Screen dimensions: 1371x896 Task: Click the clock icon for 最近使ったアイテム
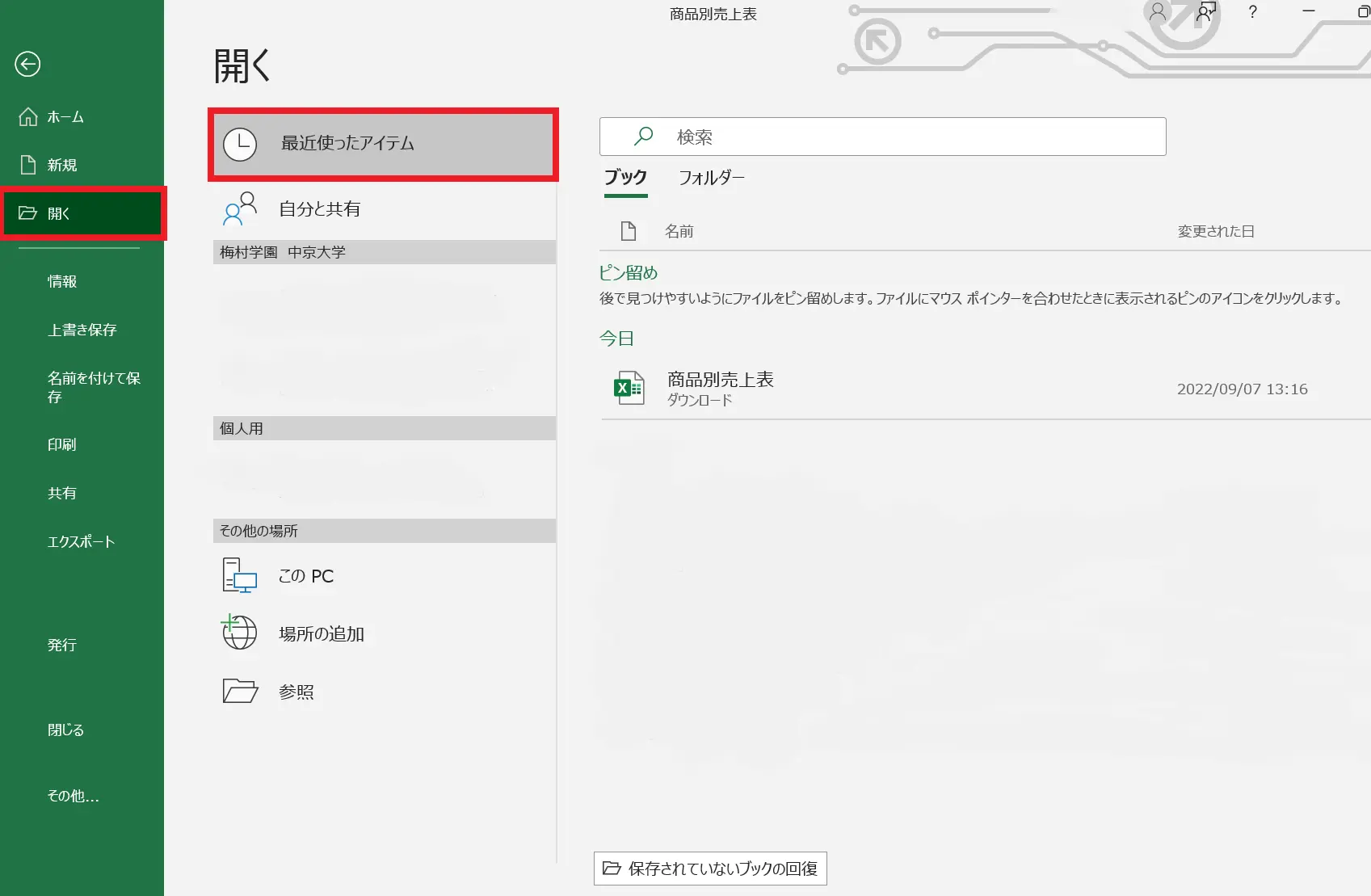click(240, 145)
